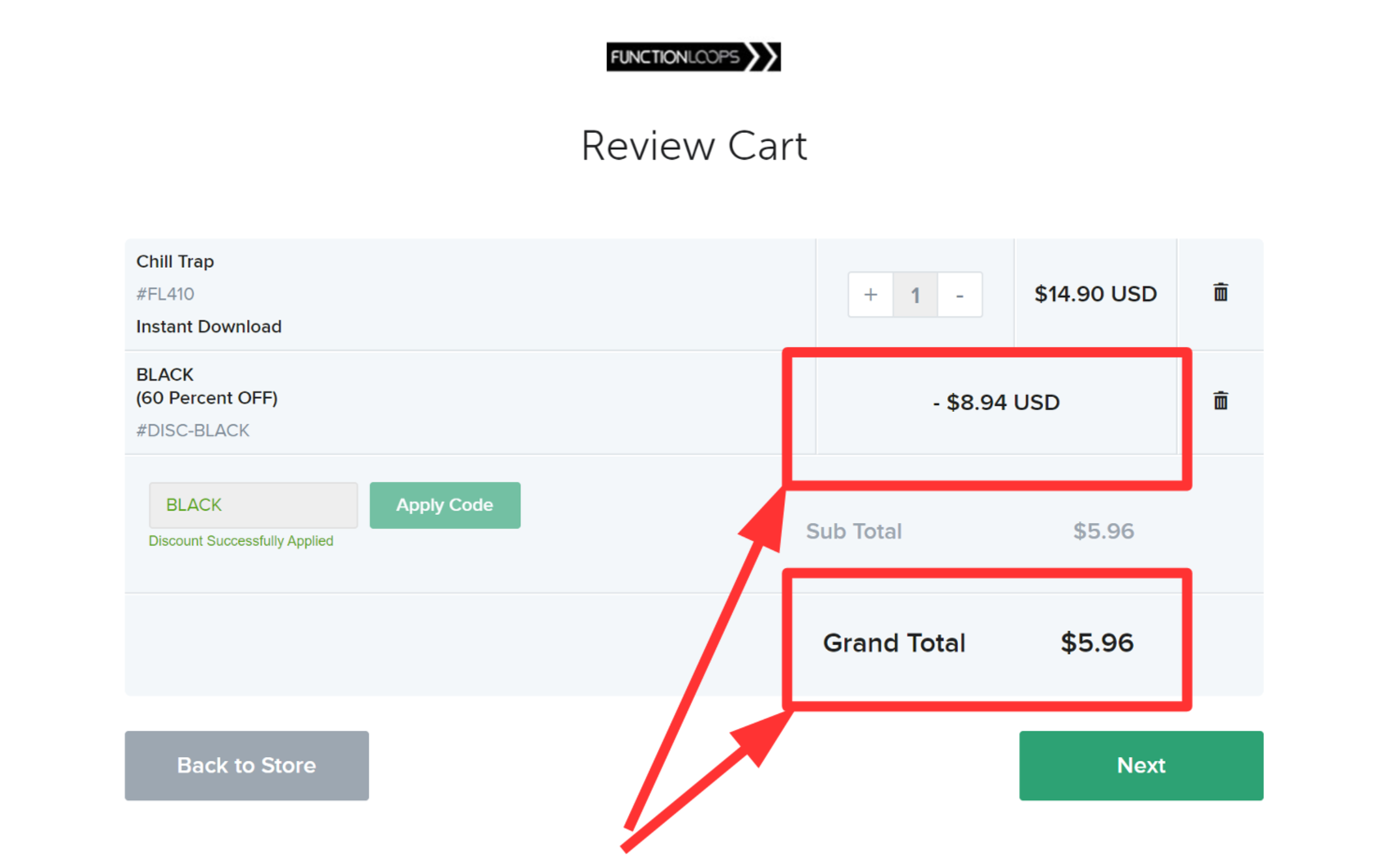Click the Grand Total $5.96 amount
The height and width of the screenshot is (865, 1400).
click(x=1096, y=643)
